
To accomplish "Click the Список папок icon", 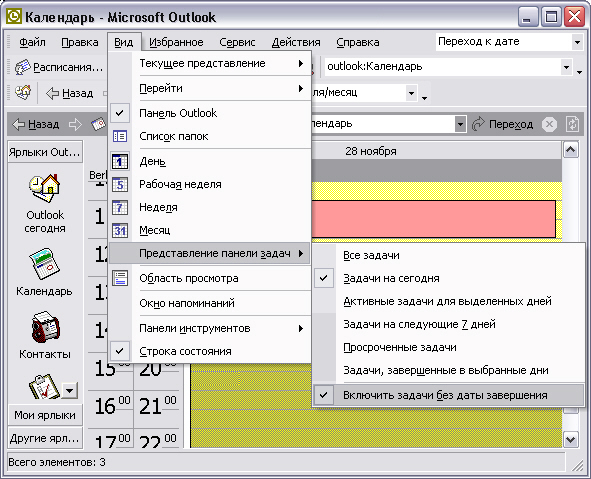I will [120, 136].
